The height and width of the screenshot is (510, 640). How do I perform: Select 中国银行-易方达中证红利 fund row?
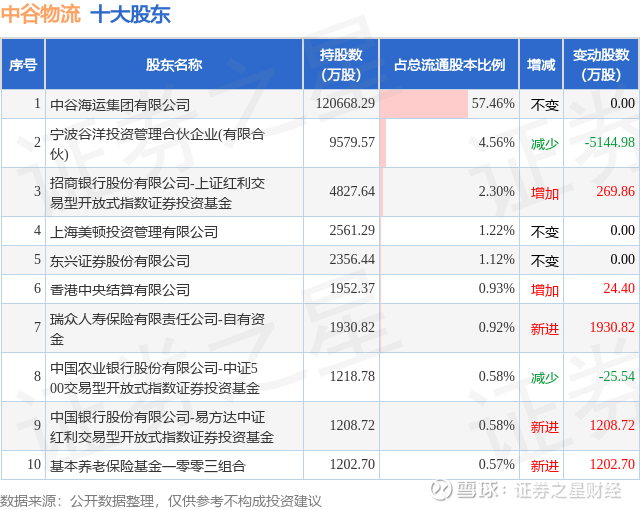coord(162,427)
